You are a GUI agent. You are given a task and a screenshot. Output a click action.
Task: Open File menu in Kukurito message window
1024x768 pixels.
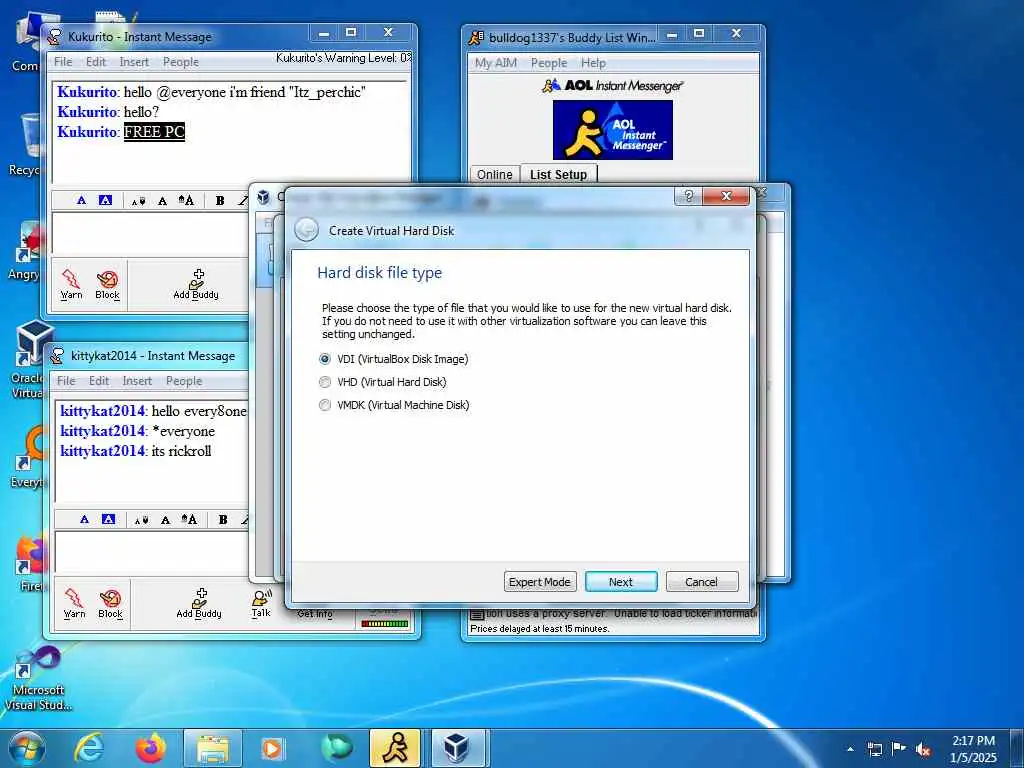point(63,62)
